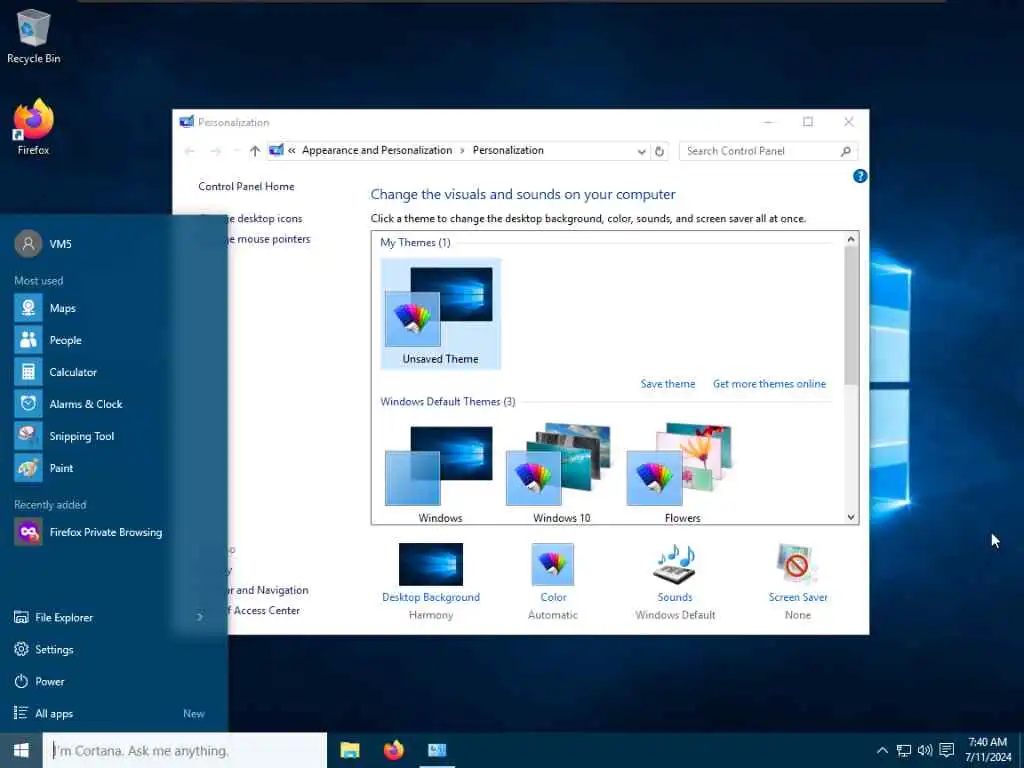
Task: Click the themes list scrollbar thumb
Action: click(850, 315)
